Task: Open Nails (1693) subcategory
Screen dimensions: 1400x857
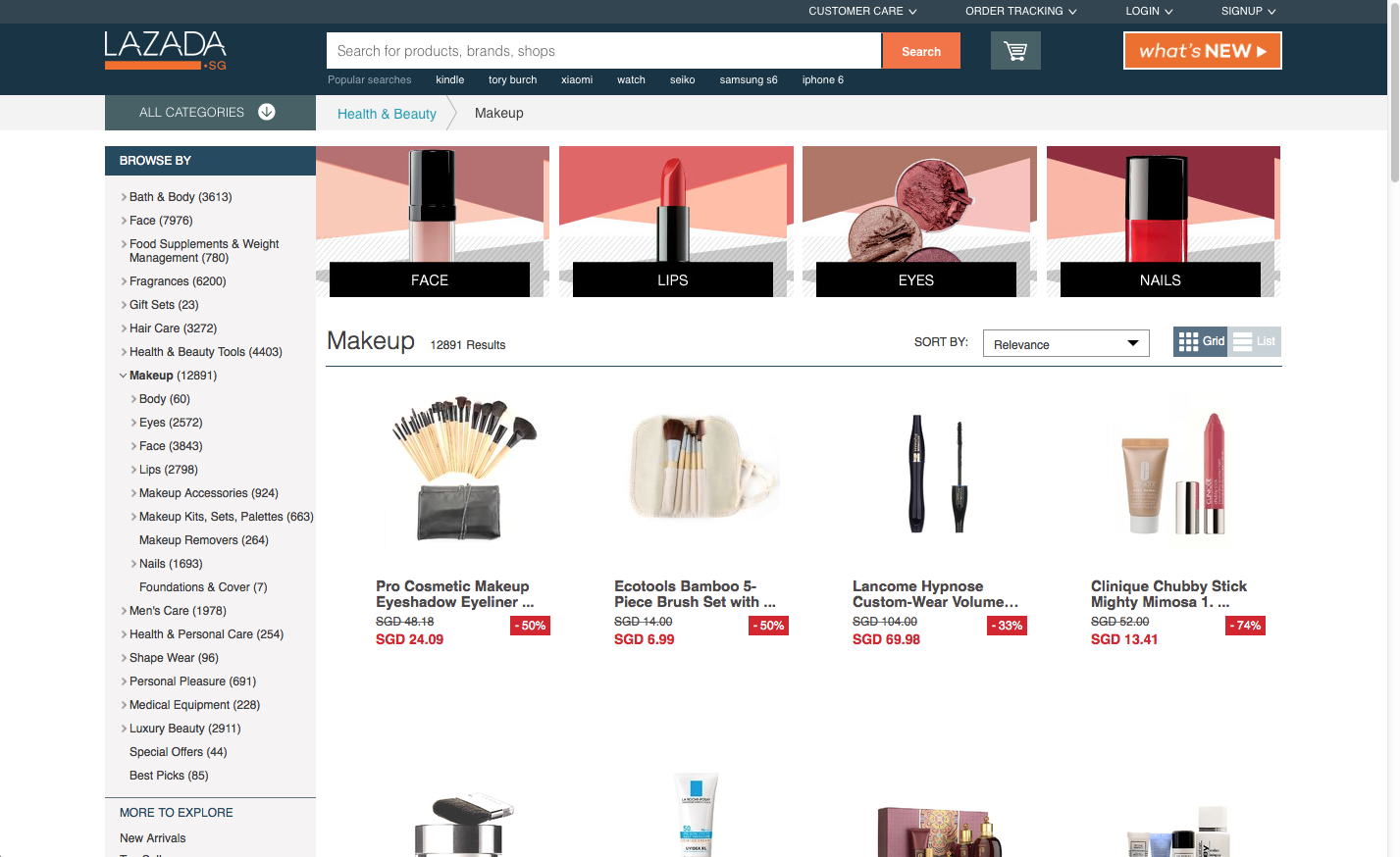Action: pyautogui.click(x=171, y=564)
